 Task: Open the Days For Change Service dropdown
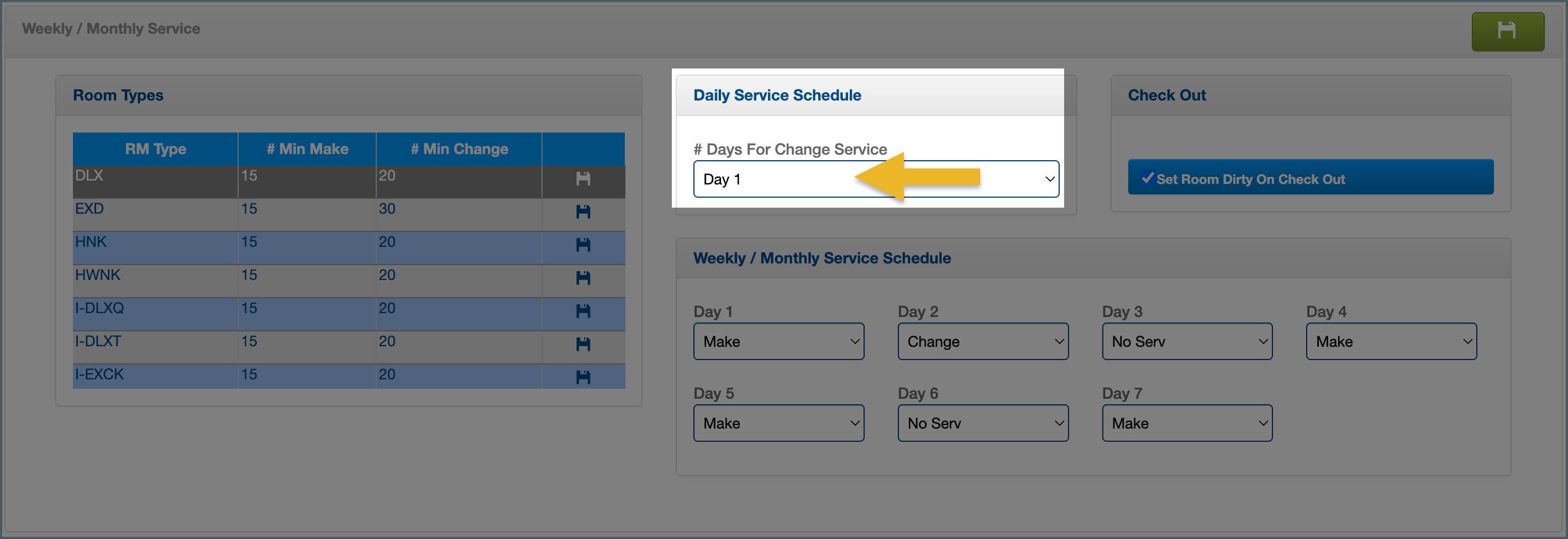coord(875,179)
